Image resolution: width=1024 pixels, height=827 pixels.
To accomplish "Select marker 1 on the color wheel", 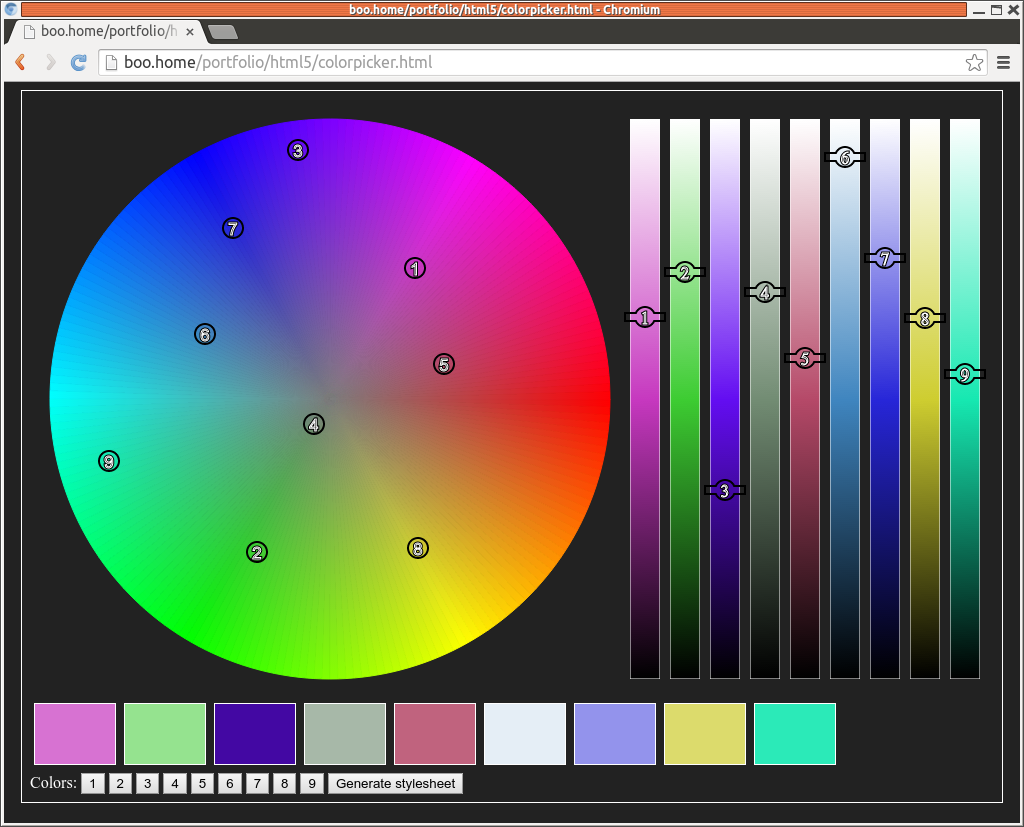I will [415, 268].
